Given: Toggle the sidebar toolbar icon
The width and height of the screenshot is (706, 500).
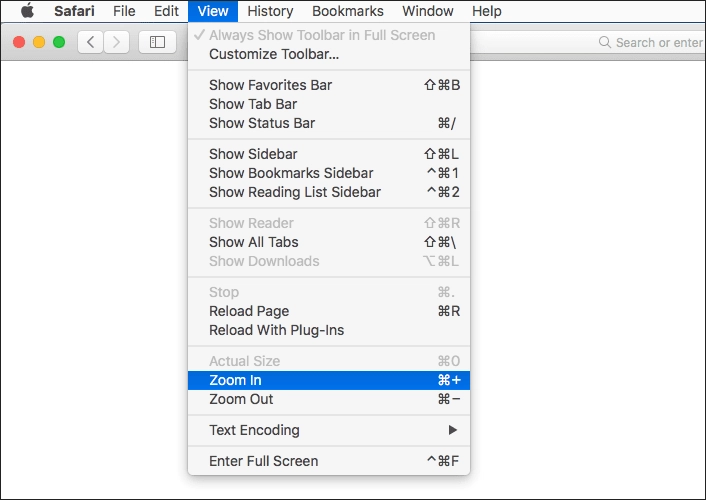Looking at the screenshot, I should point(157,42).
